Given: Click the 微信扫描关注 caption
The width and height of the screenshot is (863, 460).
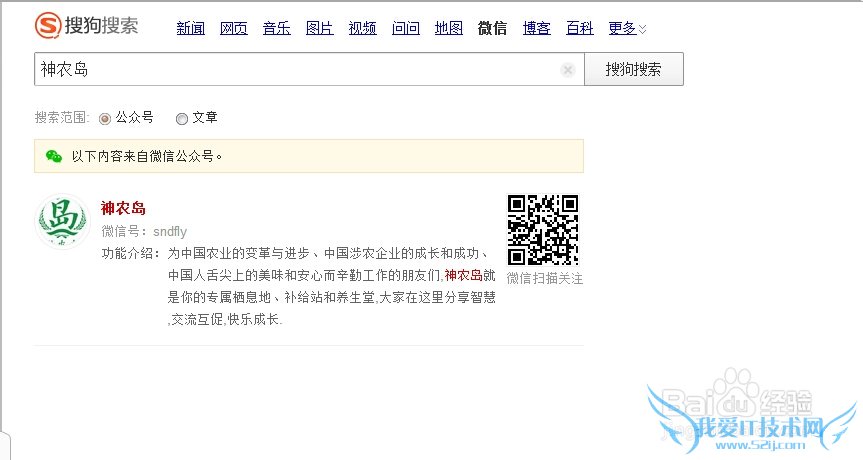Looking at the screenshot, I should point(544,278).
